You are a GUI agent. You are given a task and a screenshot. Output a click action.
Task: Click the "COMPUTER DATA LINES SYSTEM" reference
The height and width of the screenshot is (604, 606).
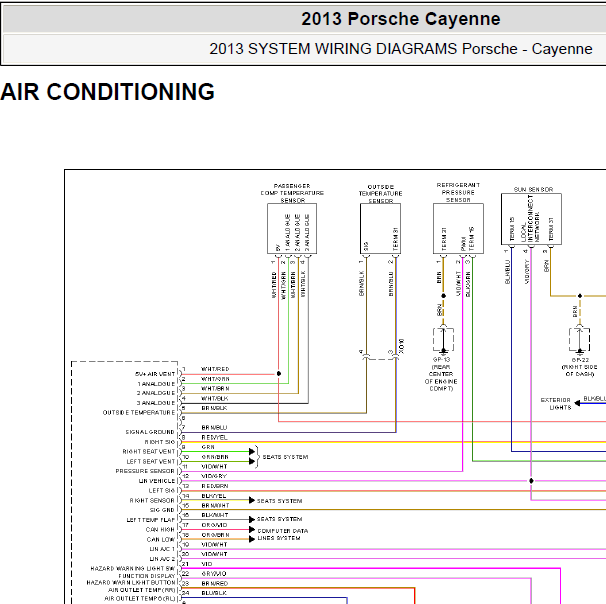pos(283,534)
